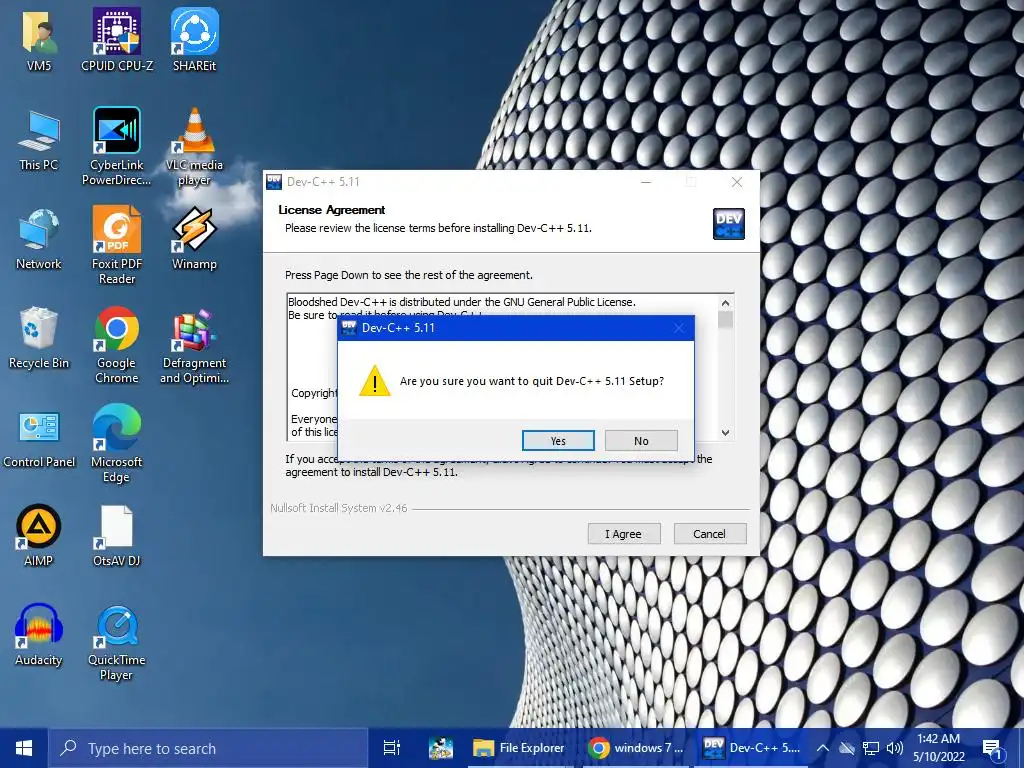1024x768 pixels.
Task: Open network status tray icon
Action: tap(871, 748)
